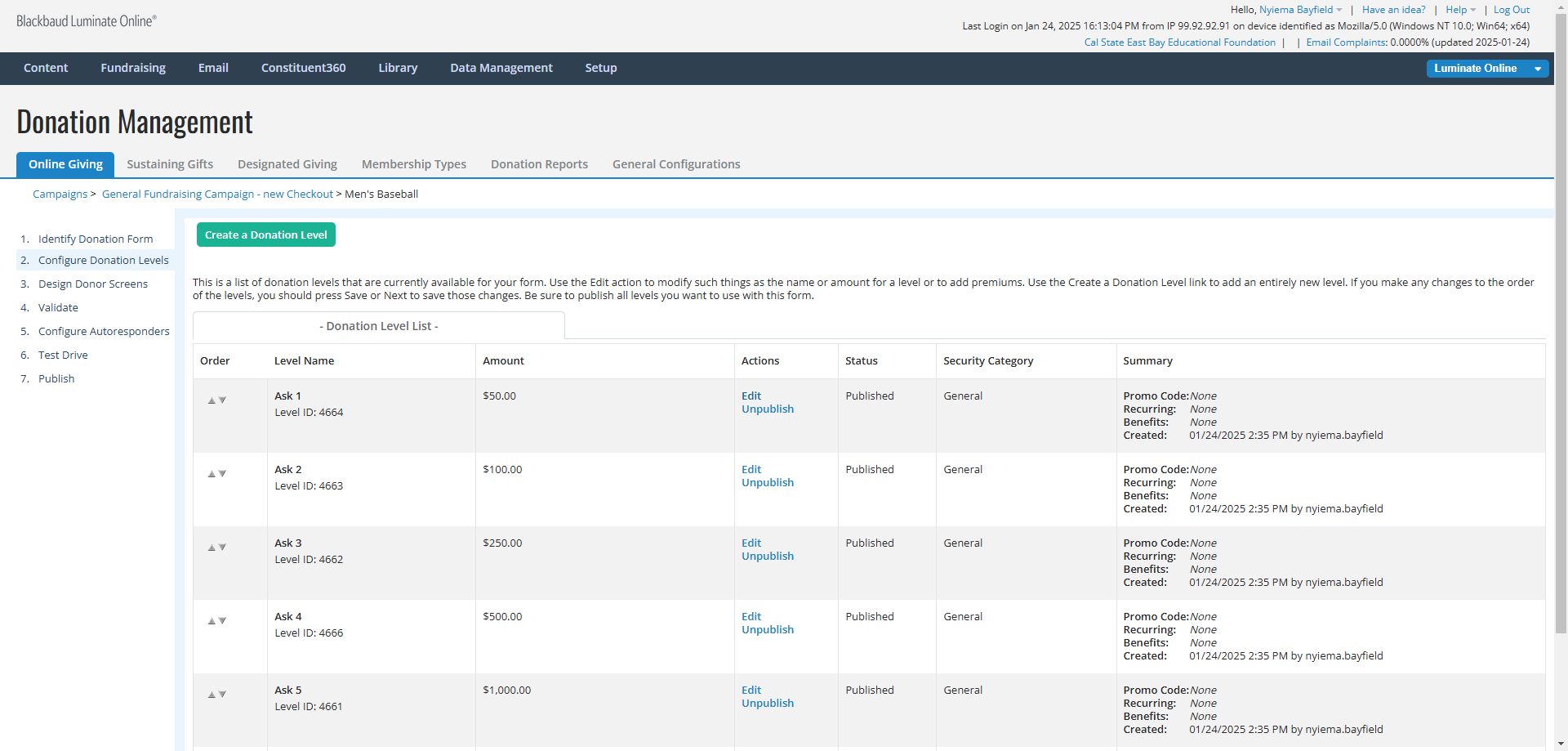The width and height of the screenshot is (1568, 751).
Task: Move Ask 5 level down arrow
Action: [x=222, y=695]
